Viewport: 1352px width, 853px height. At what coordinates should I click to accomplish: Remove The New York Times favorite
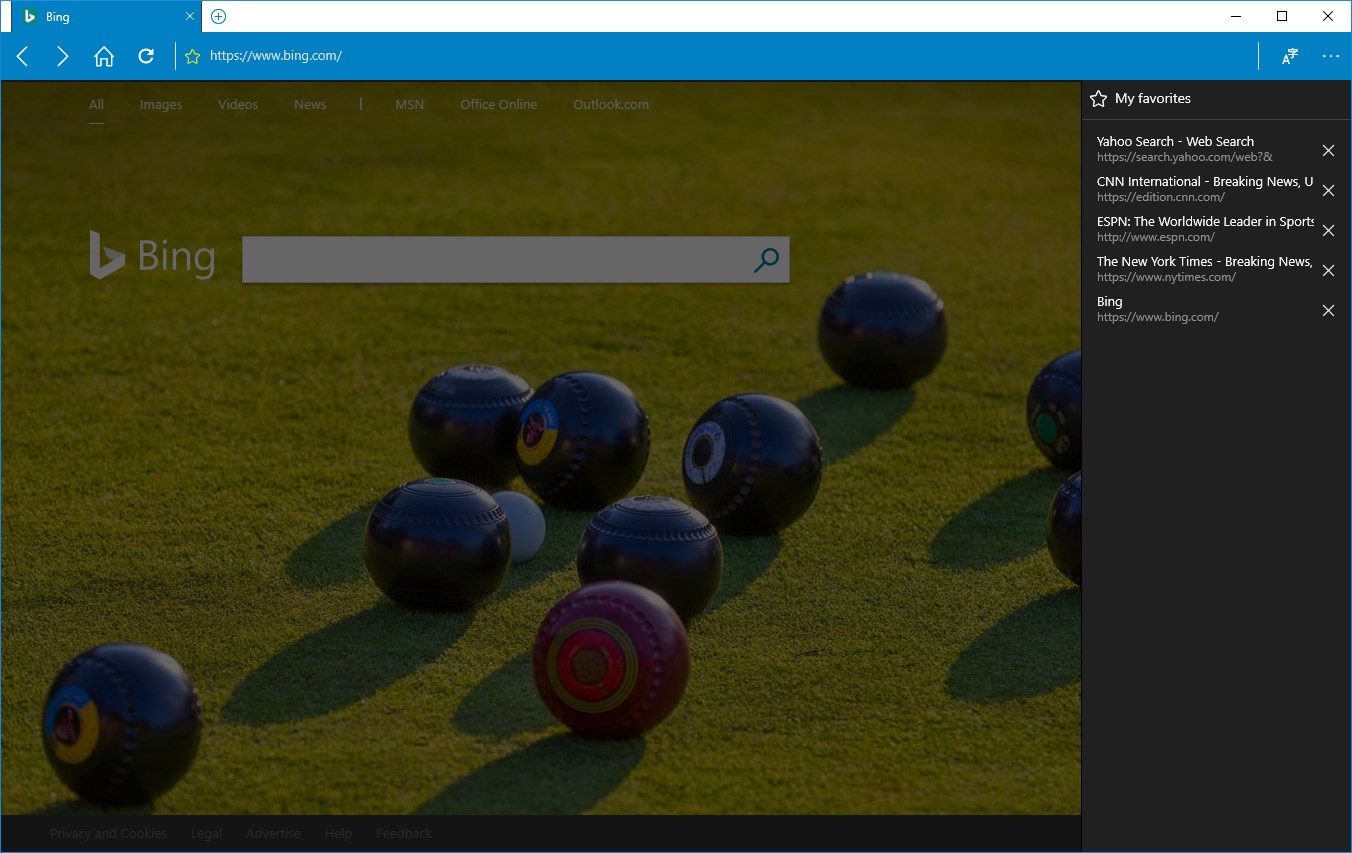[x=1328, y=270]
